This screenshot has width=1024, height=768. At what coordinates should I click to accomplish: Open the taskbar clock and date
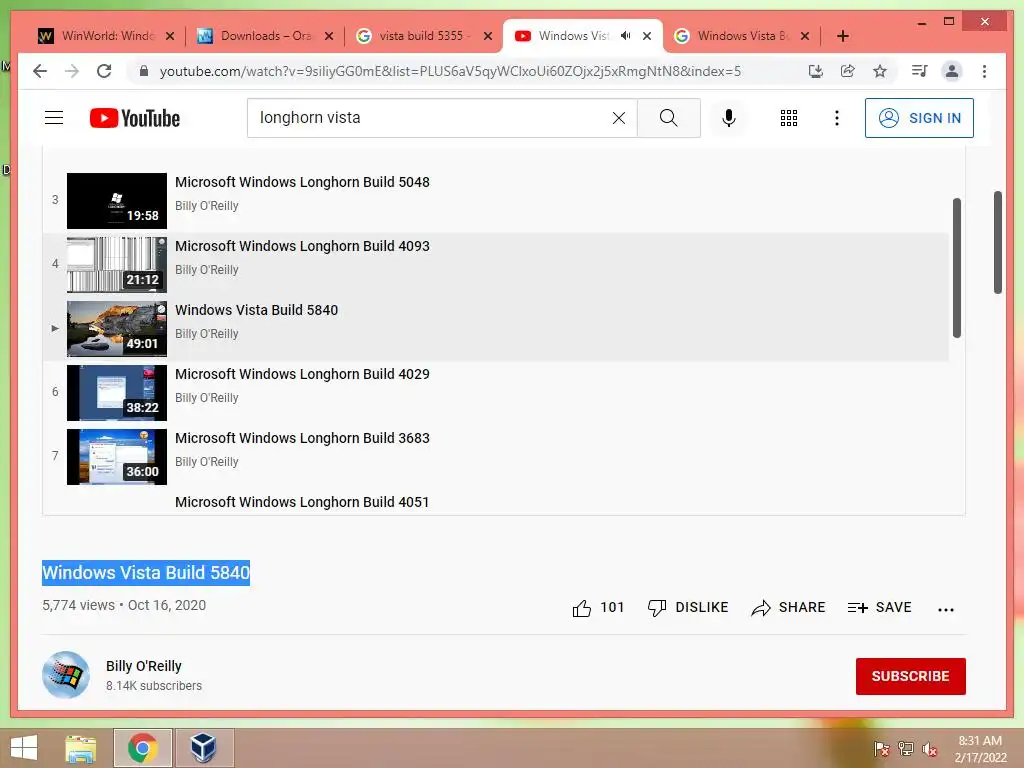pyautogui.click(x=980, y=749)
